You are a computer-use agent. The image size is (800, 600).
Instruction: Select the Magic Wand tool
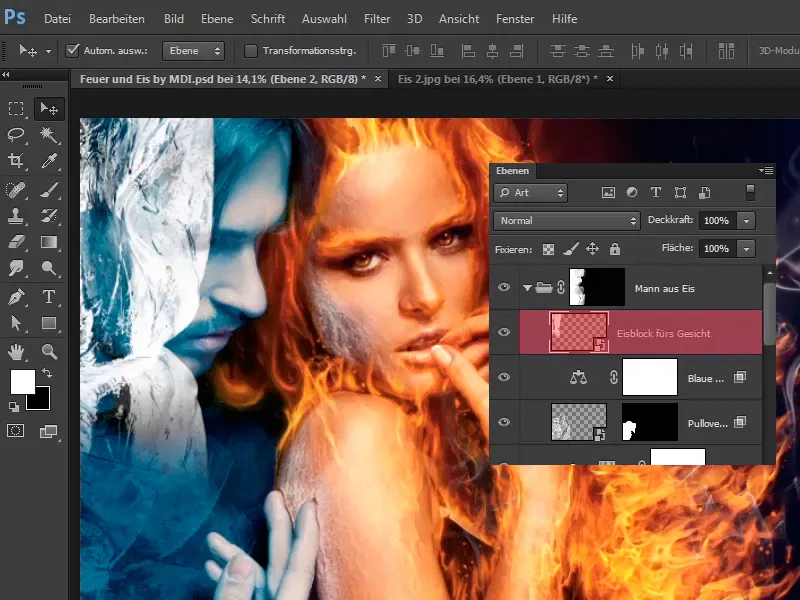click(x=49, y=135)
